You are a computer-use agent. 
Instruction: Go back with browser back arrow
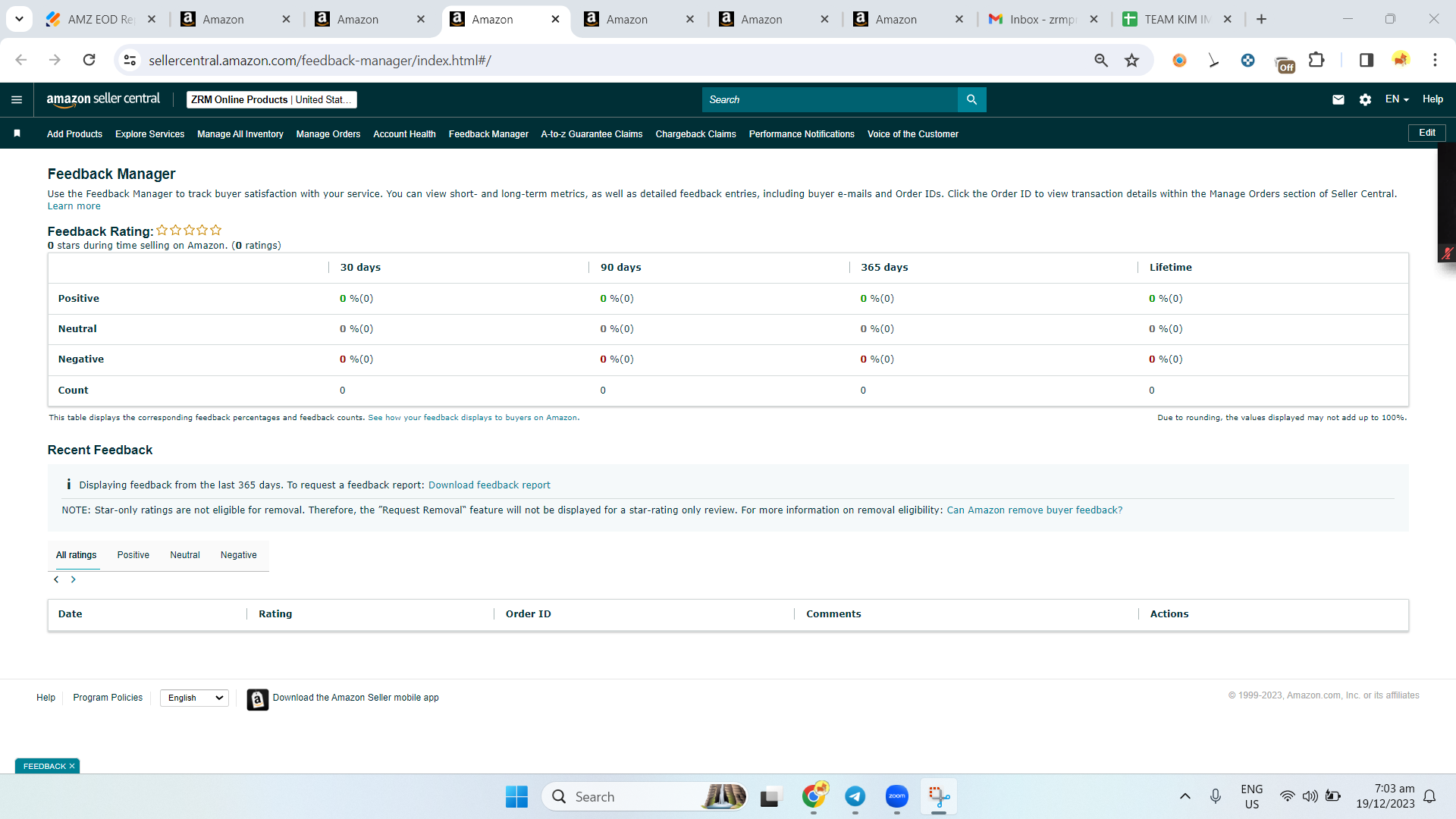pos(21,60)
